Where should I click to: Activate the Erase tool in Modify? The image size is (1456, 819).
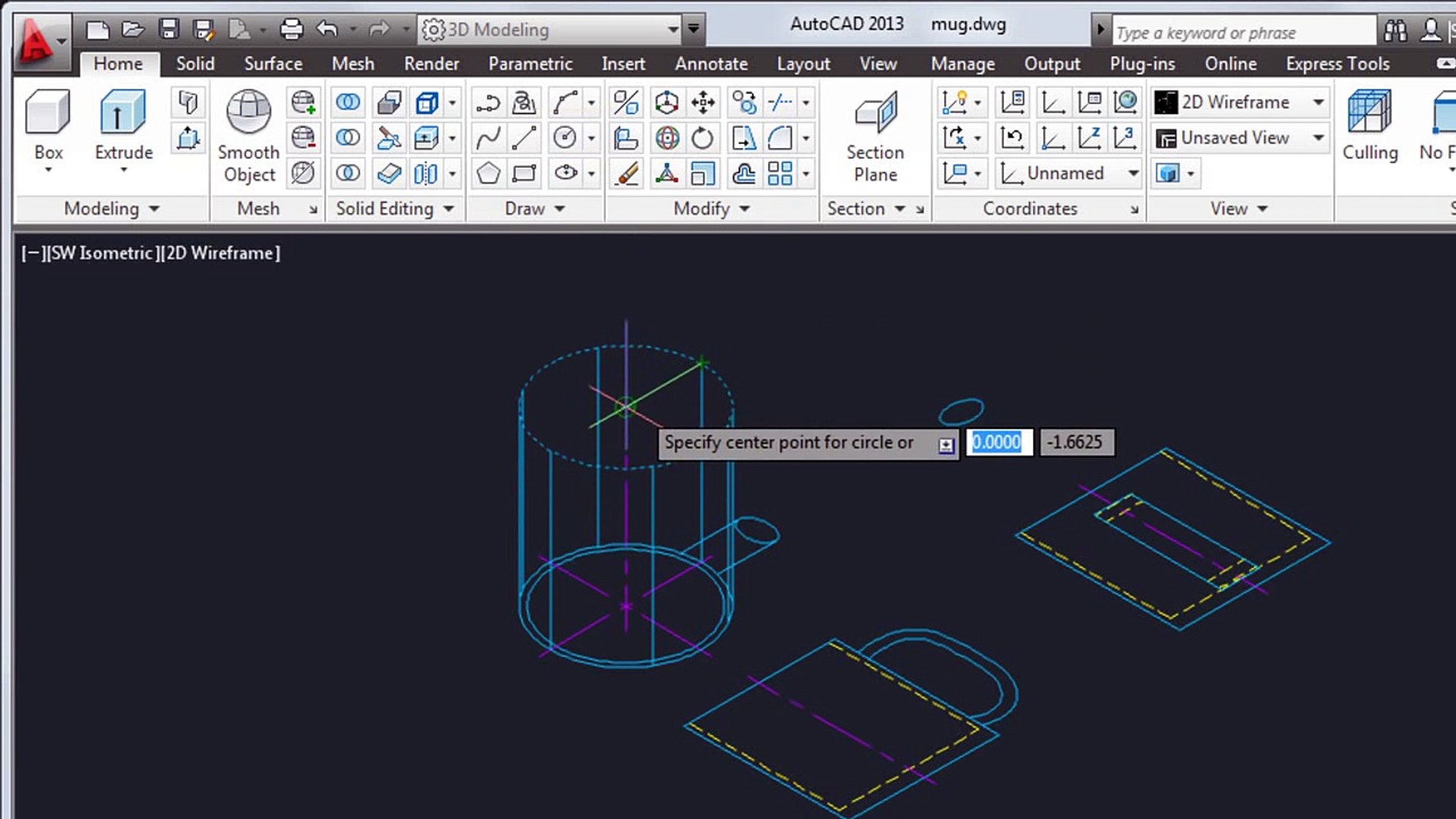click(x=627, y=174)
